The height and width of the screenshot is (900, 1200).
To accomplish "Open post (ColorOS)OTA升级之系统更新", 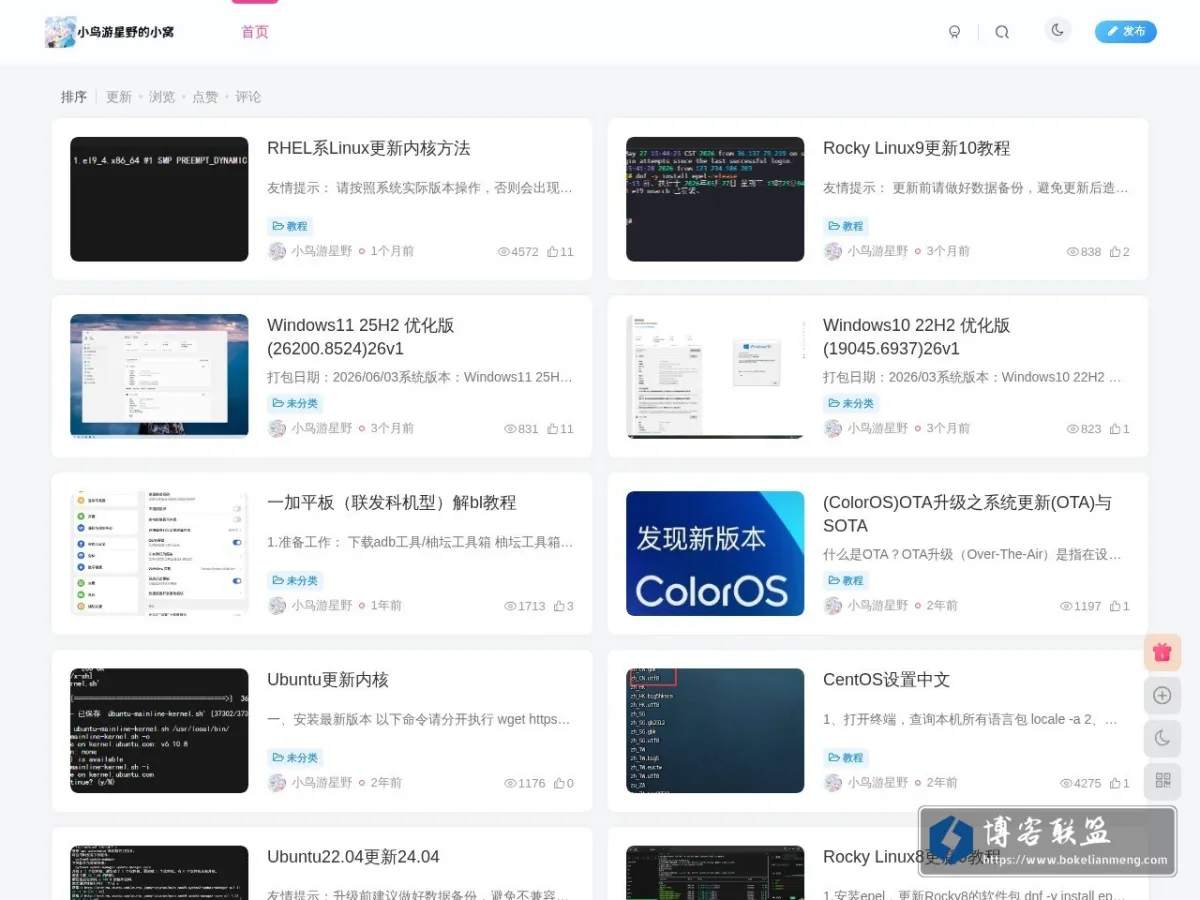I will coord(967,514).
